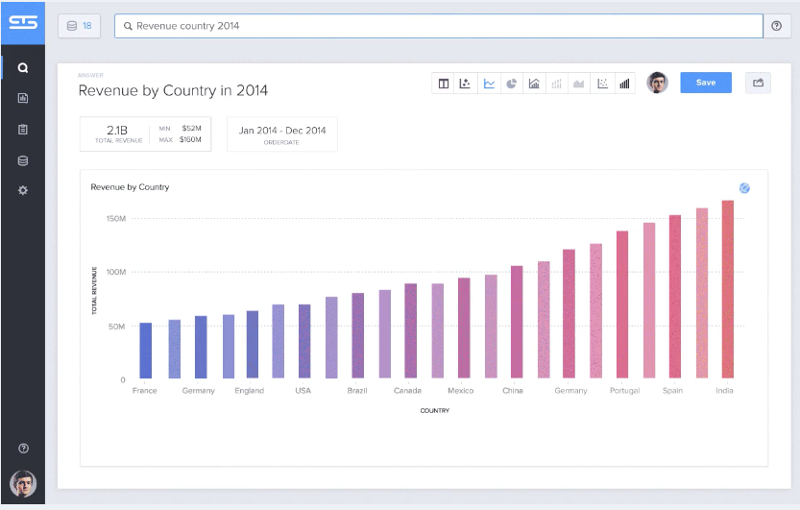Click the Save button
The image size is (800, 510).
pos(706,83)
